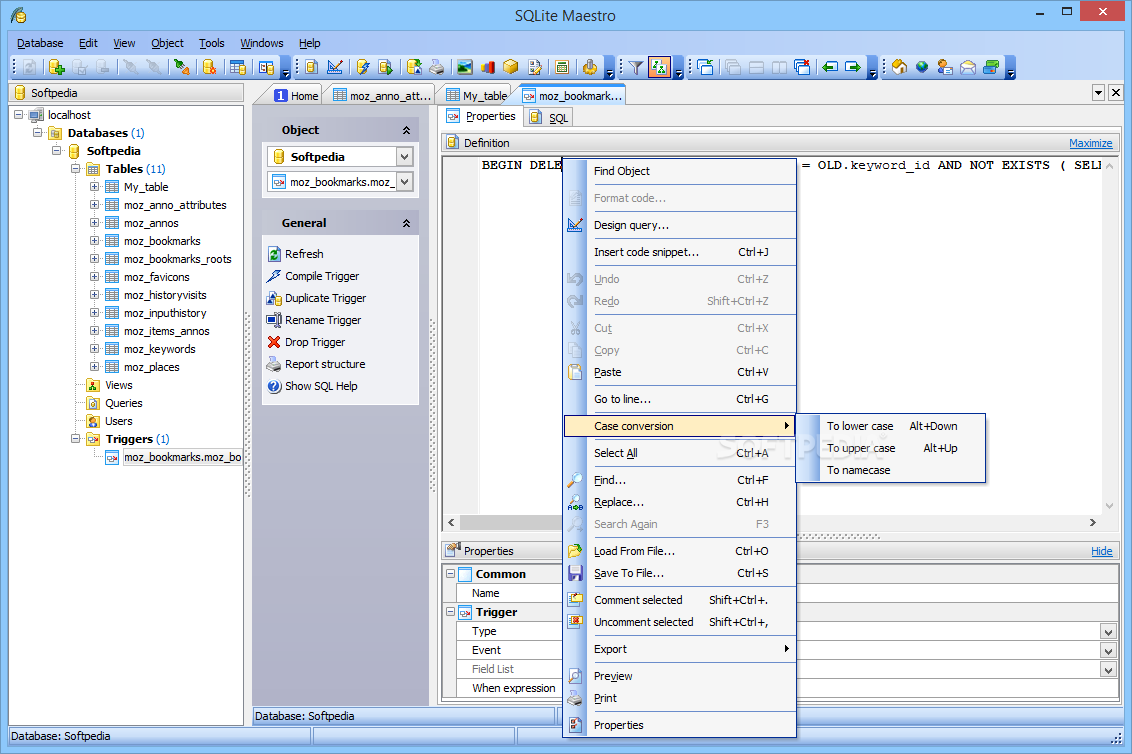Click editor horizontal scrollbar left arrow
Viewport: 1132px width, 754px height.
(x=451, y=522)
